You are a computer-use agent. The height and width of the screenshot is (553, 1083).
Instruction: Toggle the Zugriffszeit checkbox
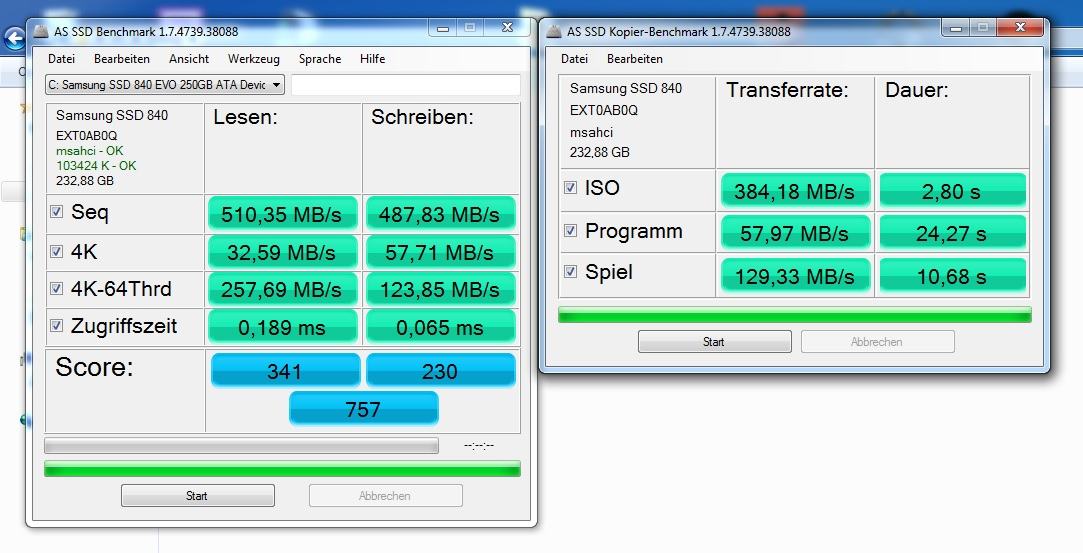click(x=57, y=324)
